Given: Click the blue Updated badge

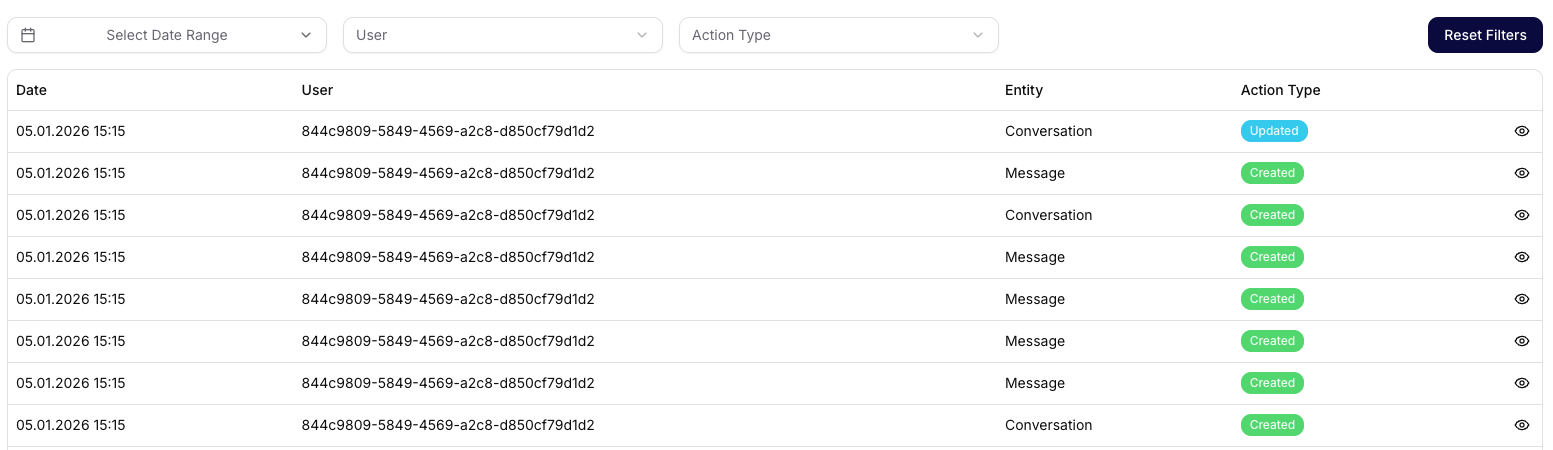Looking at the screenshot, I should pyautogui.click(x=1274, y=131).
